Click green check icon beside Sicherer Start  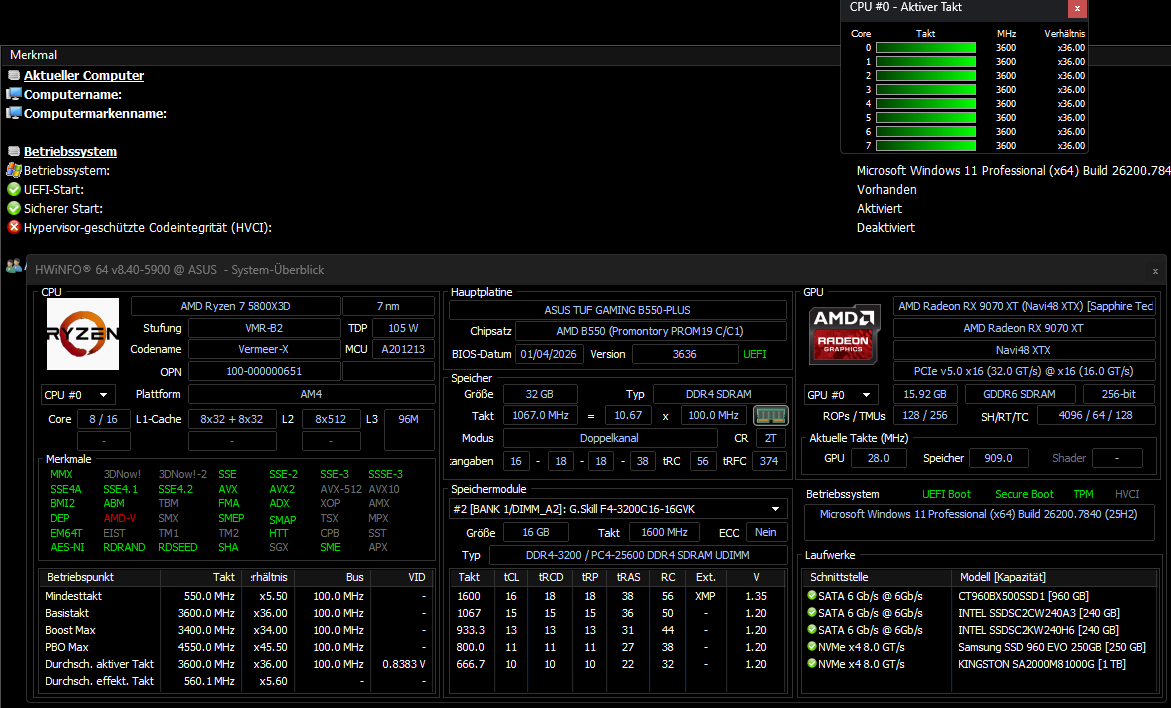coord(13,208)
